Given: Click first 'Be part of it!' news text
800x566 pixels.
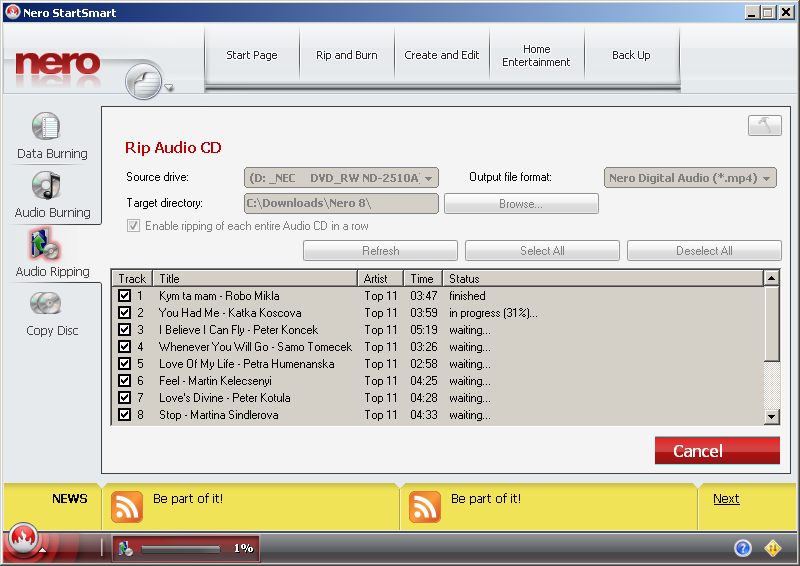Looking at the screenshot, I should [x=188, y=499].
